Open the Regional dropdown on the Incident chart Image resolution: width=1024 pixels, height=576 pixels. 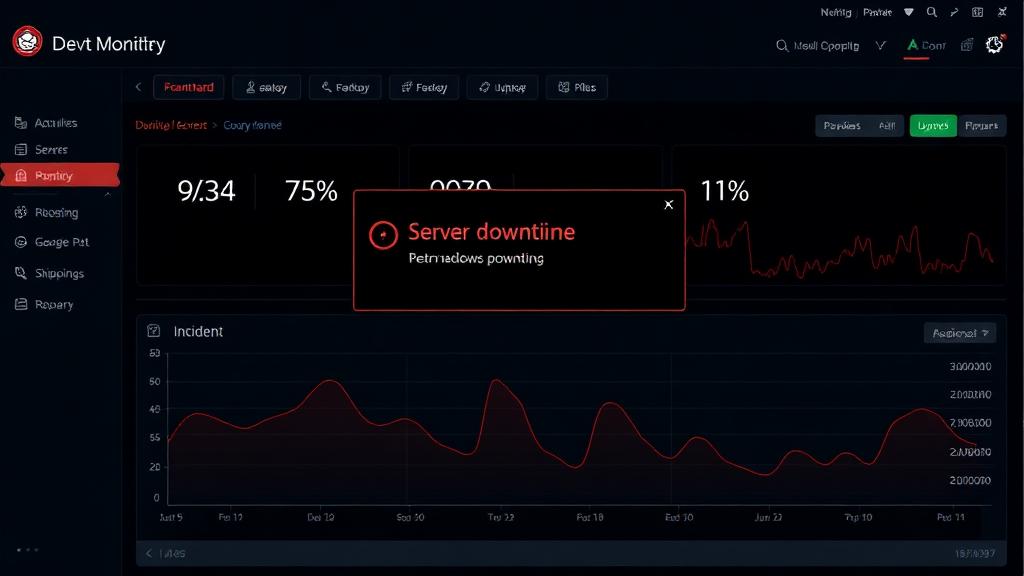(959, 332)
